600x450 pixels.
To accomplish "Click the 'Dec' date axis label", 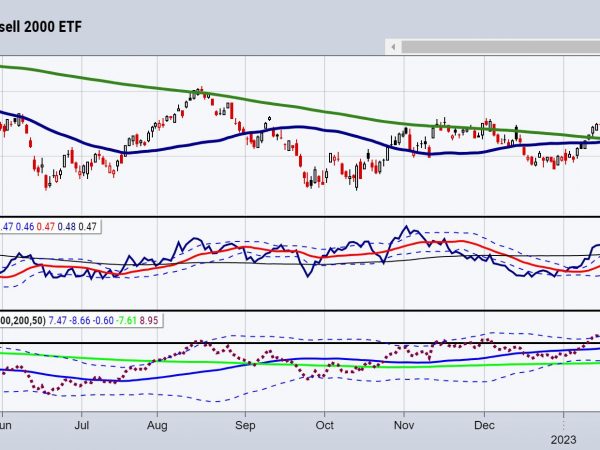I will pyautogui.click(x=484, y=426).
